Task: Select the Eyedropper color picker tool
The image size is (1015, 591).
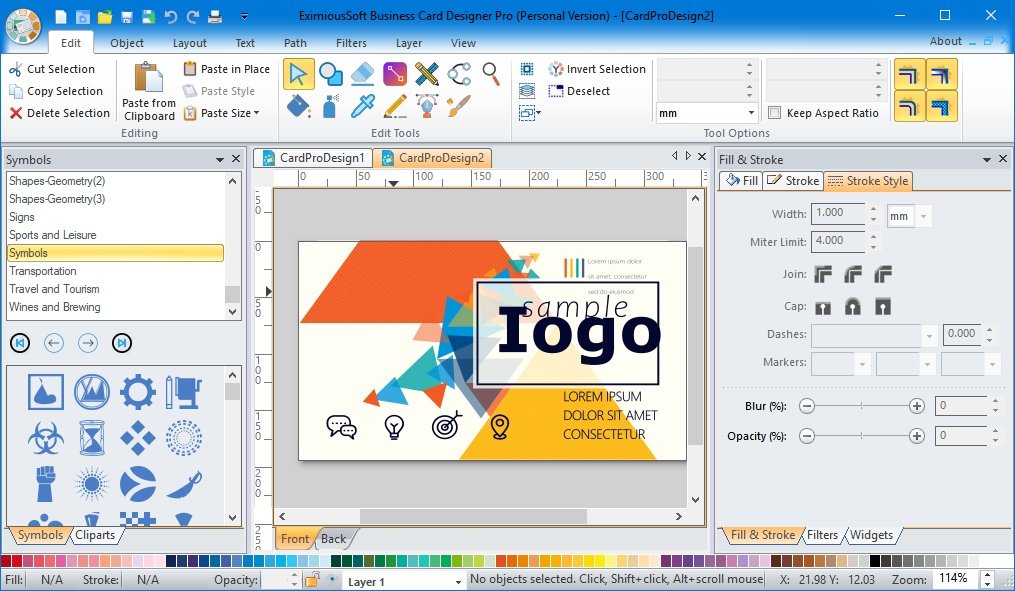Action: [362, 106]
